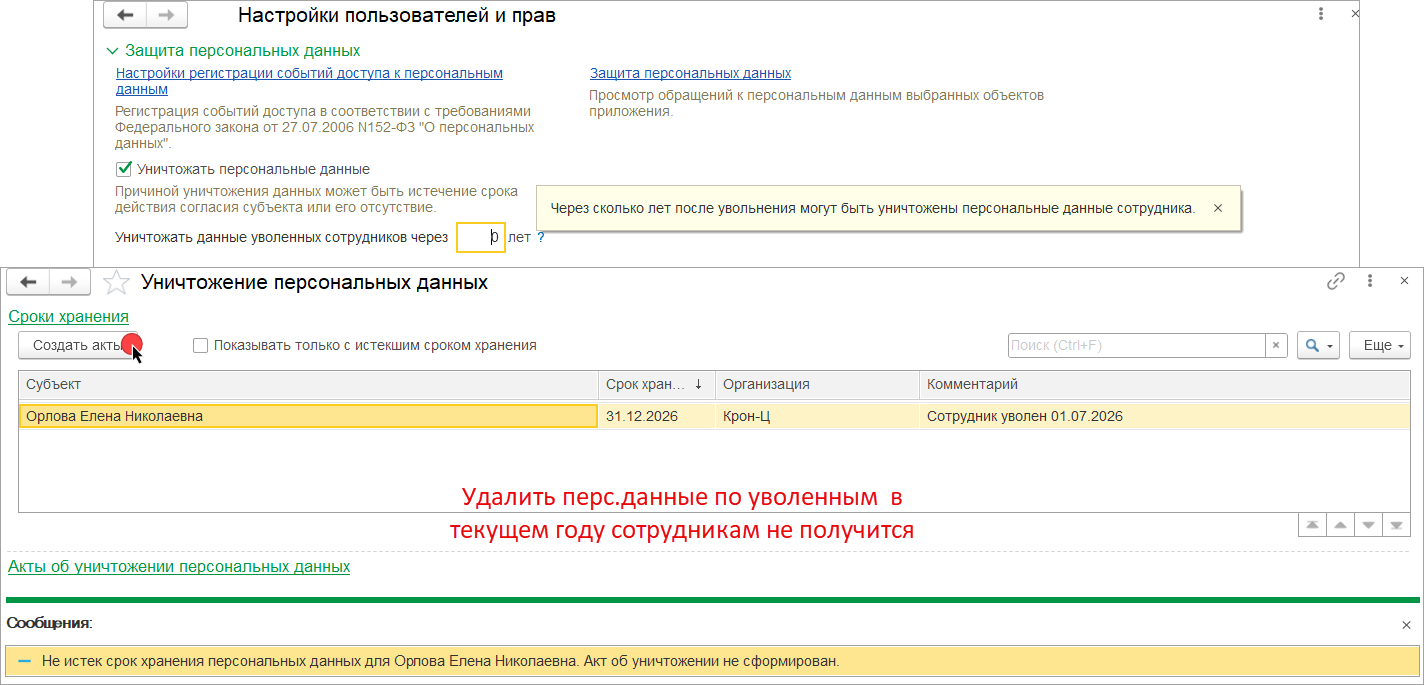Open the three-dot menu of the data destruction window
Image resolution: width=1424 pixels, height=685 pixels.
[x=1370, y=282]
